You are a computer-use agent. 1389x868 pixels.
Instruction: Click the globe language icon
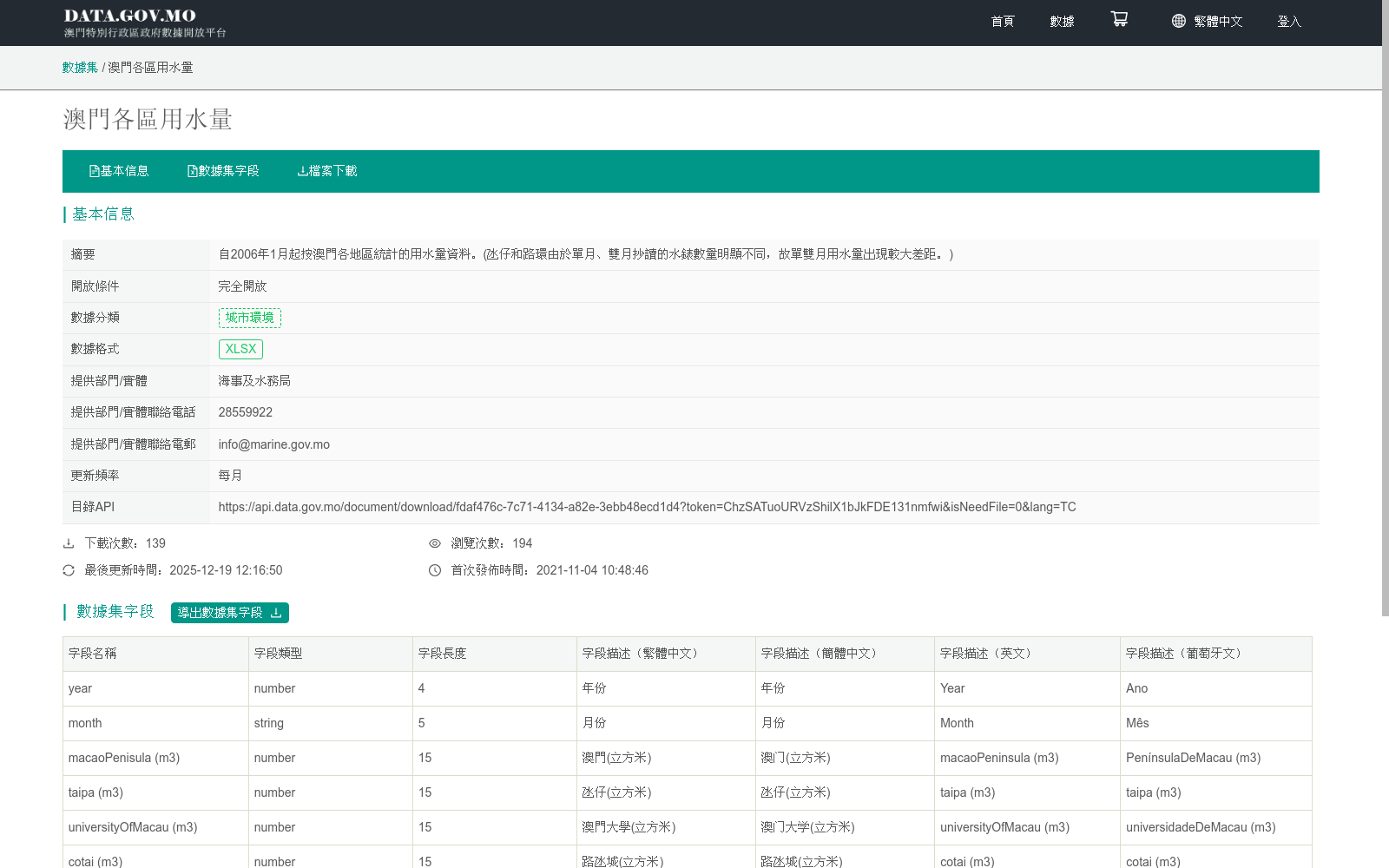(x=1178, y=21)
